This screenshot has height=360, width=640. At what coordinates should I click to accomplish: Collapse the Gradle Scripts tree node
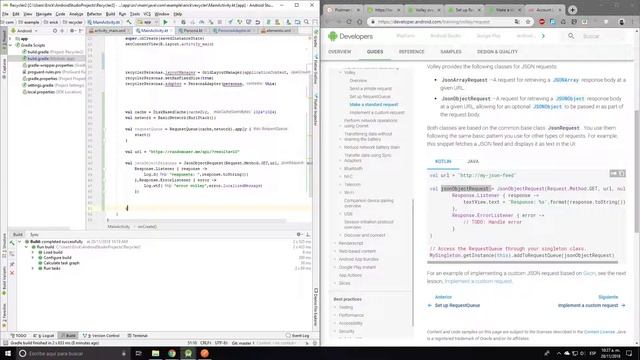[11, 45]
